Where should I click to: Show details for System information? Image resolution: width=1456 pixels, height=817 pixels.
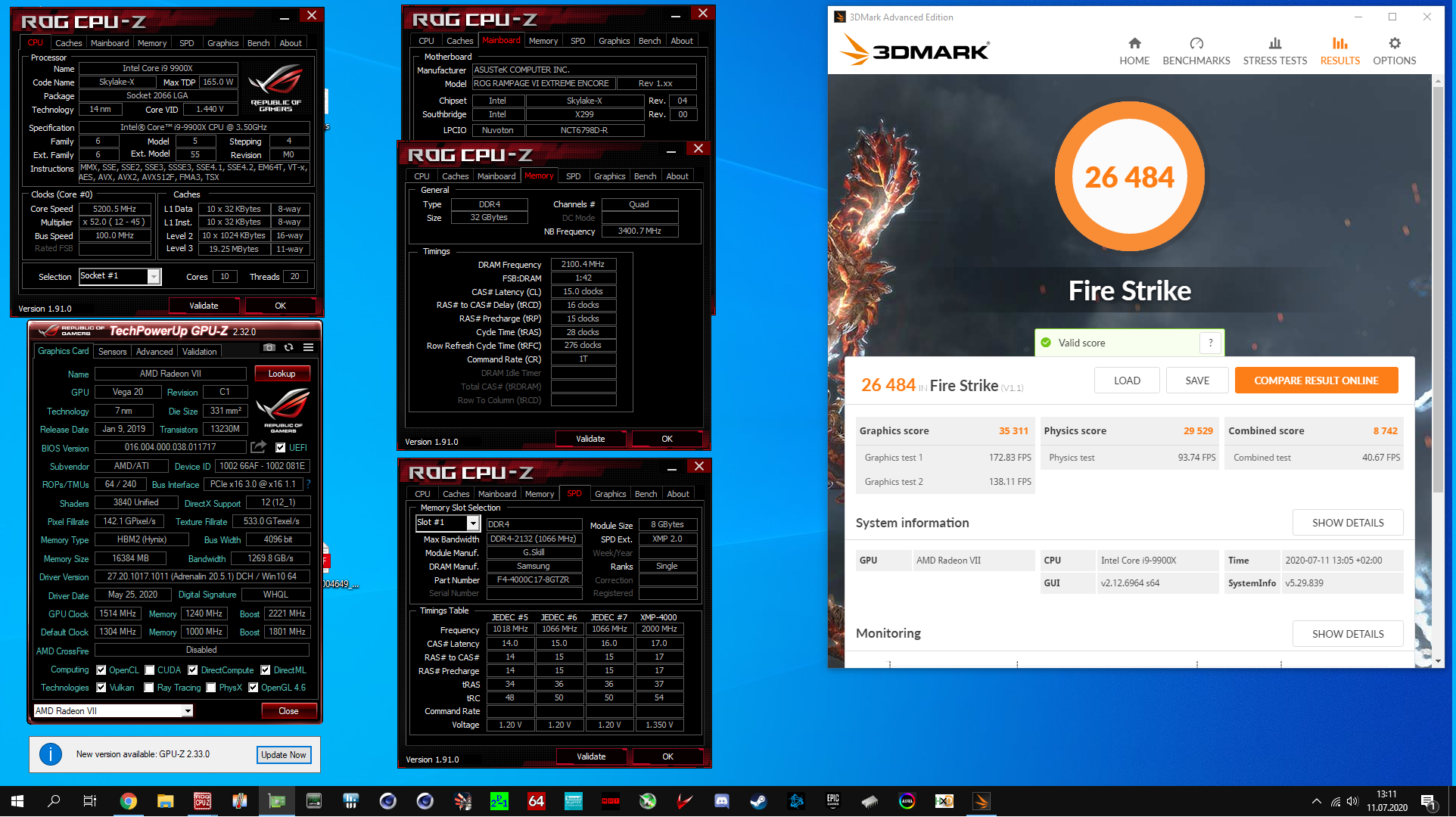coord(1347,522)
